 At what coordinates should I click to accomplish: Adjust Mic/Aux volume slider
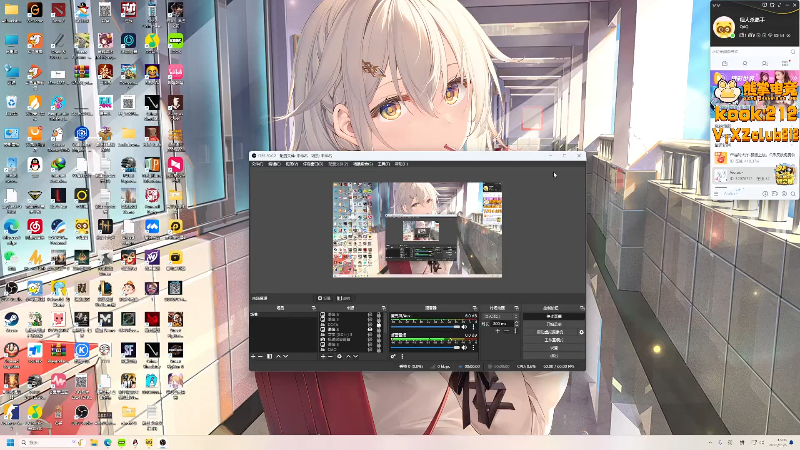[x=426, y=327]
